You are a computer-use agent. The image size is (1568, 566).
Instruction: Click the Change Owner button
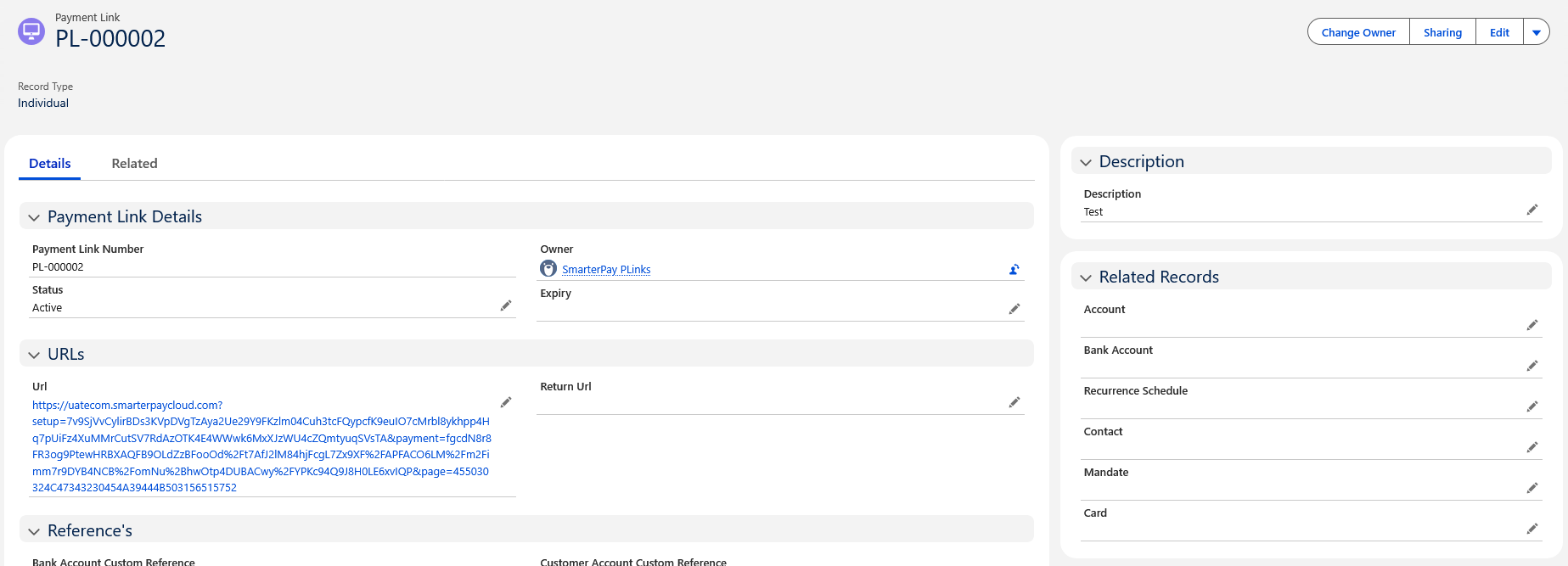tap(1358, 32)
